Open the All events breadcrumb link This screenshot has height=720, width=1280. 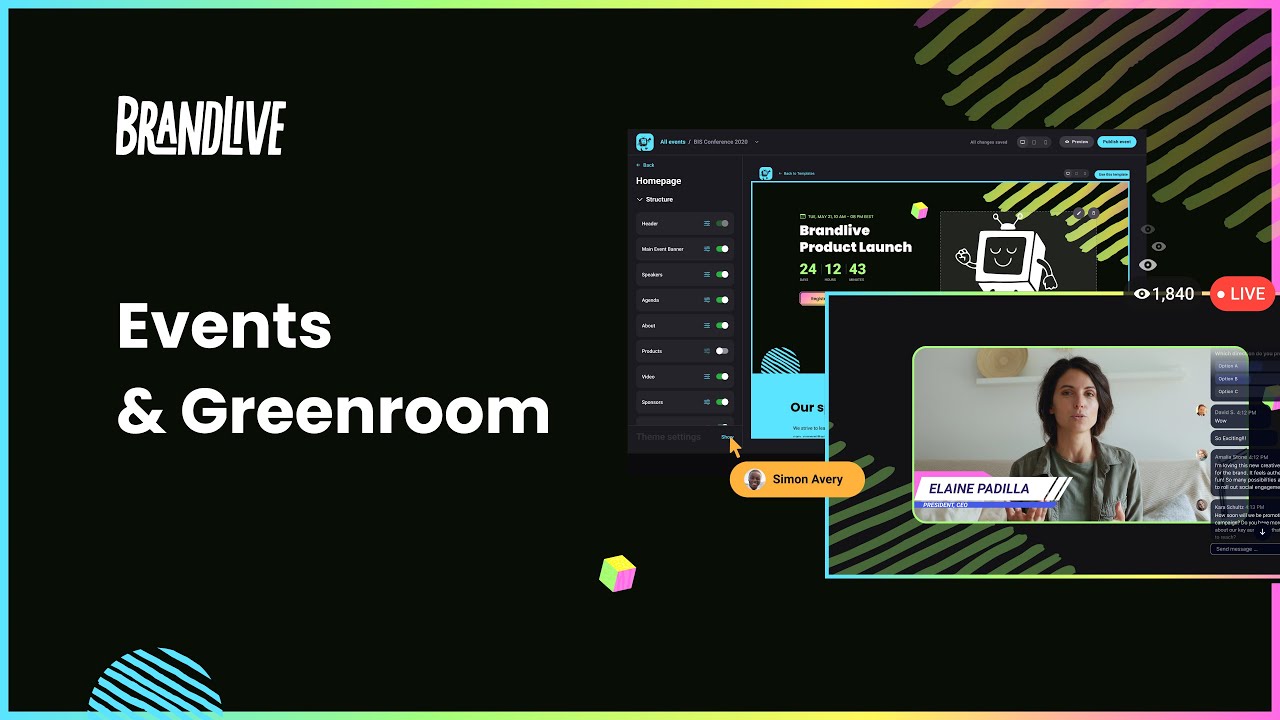[673, 142]
